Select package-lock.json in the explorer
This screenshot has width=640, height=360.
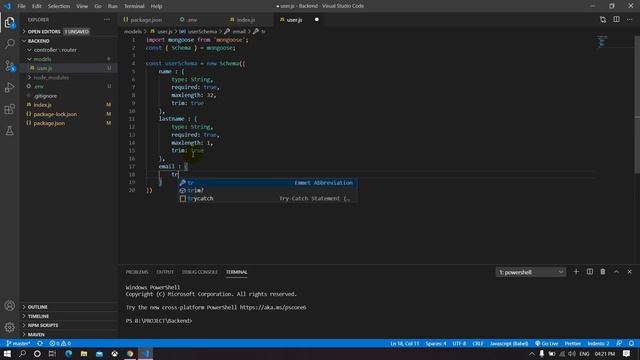click(x=69, y=114)
